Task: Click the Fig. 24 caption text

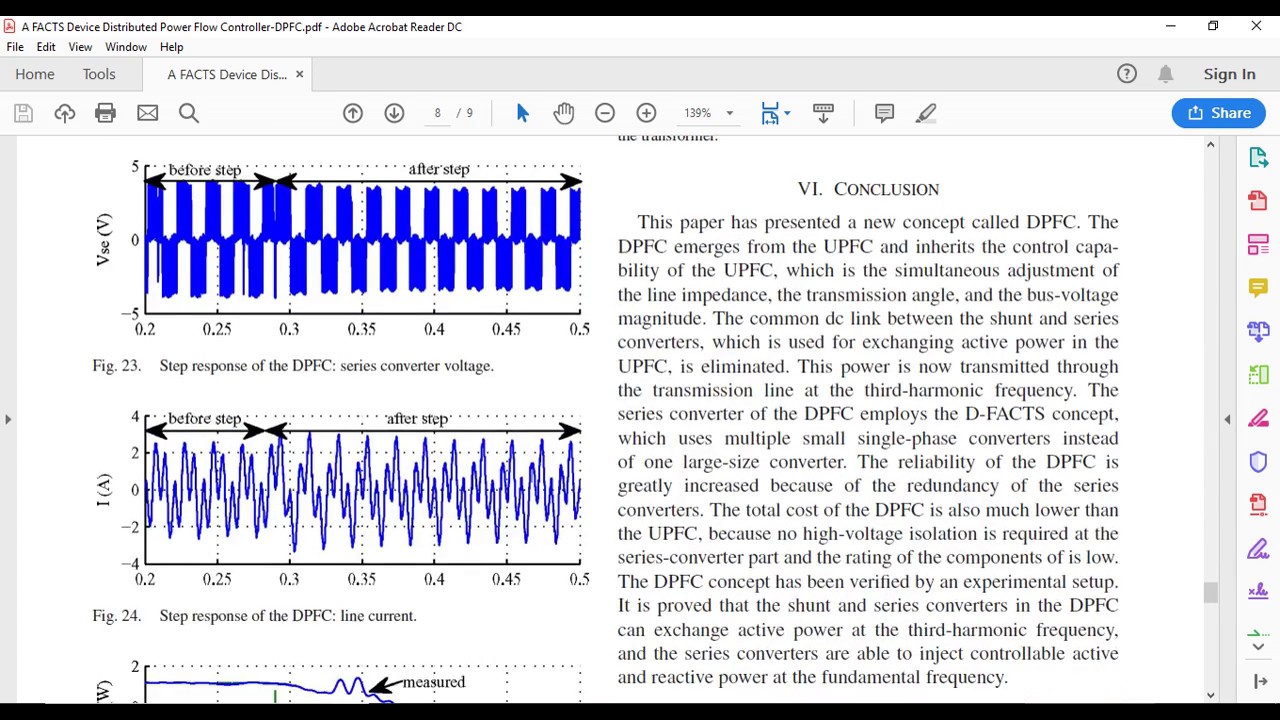Action: pyautogui.click(x=254, y=616)
